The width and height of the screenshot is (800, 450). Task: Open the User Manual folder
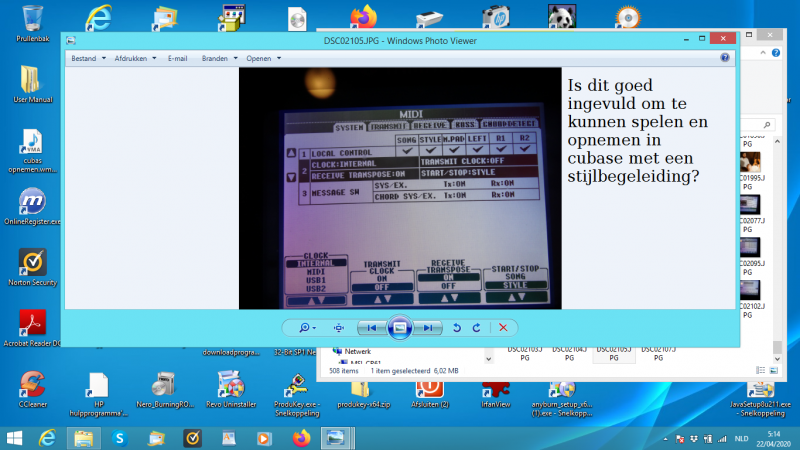point(33,84)
